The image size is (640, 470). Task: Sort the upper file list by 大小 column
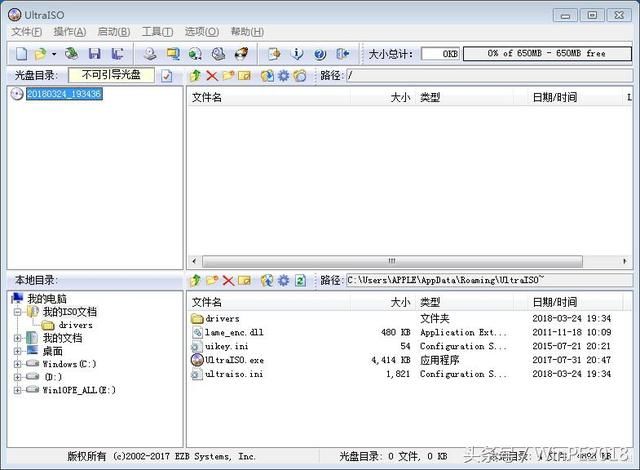382,98
